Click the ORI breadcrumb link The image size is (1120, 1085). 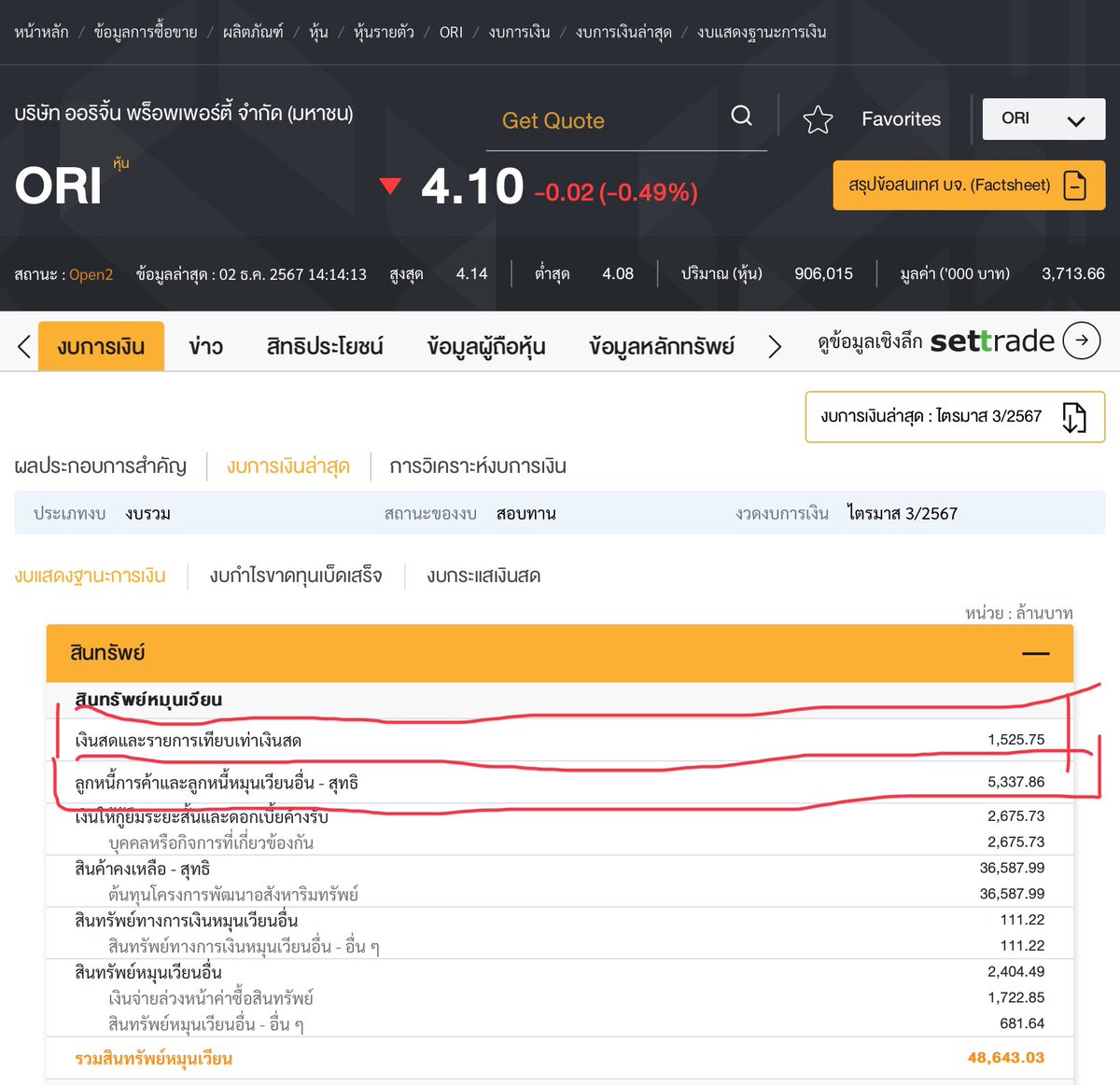[x=451, y=32]
